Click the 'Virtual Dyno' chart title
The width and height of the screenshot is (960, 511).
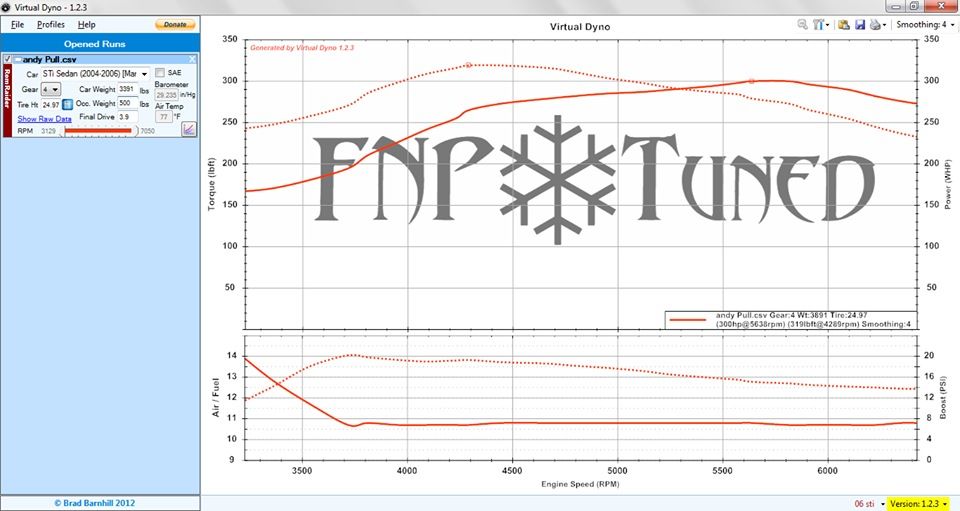point(579,26)
